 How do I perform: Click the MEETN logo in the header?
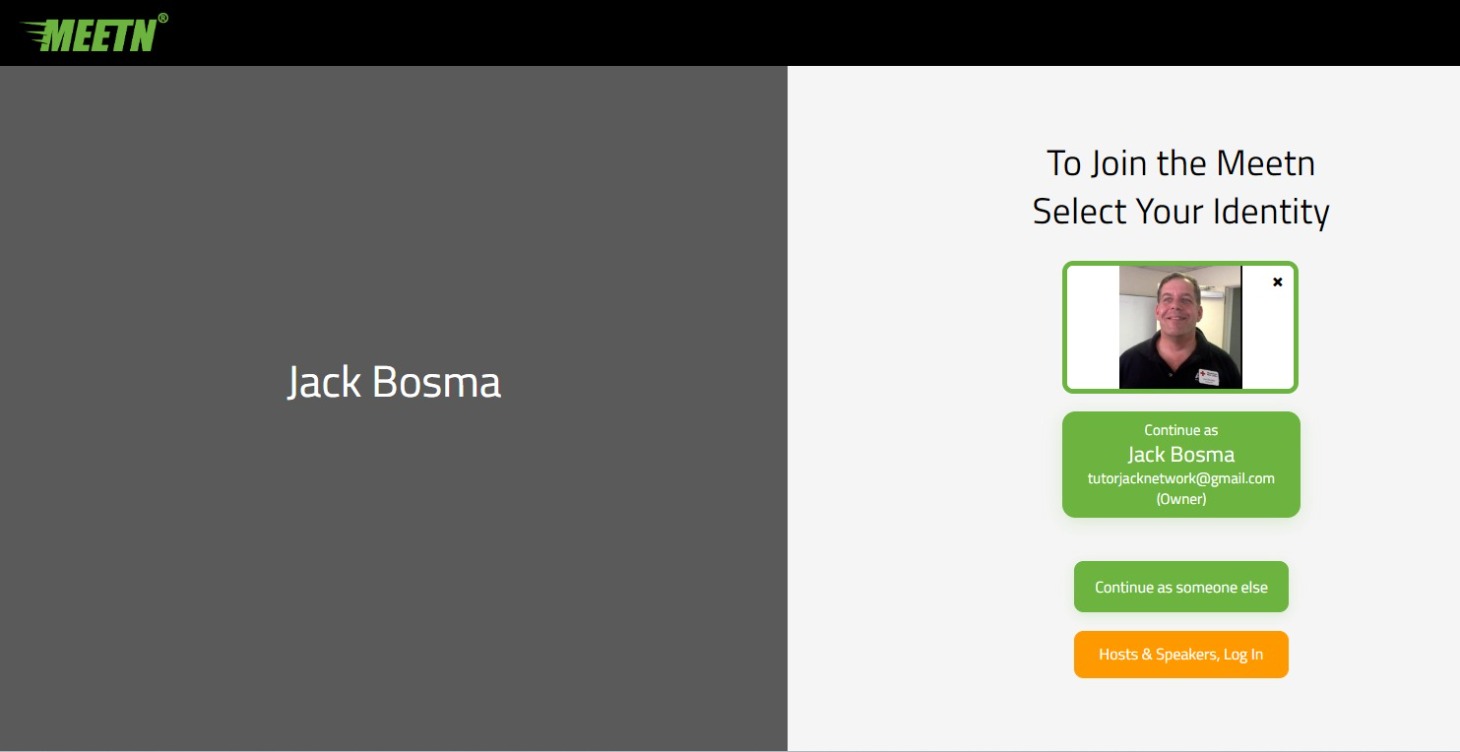coord(93,33)
